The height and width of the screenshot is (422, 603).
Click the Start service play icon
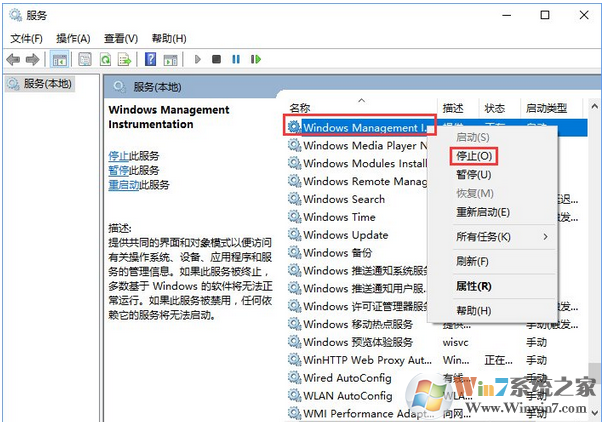click(x=198, y=59)
